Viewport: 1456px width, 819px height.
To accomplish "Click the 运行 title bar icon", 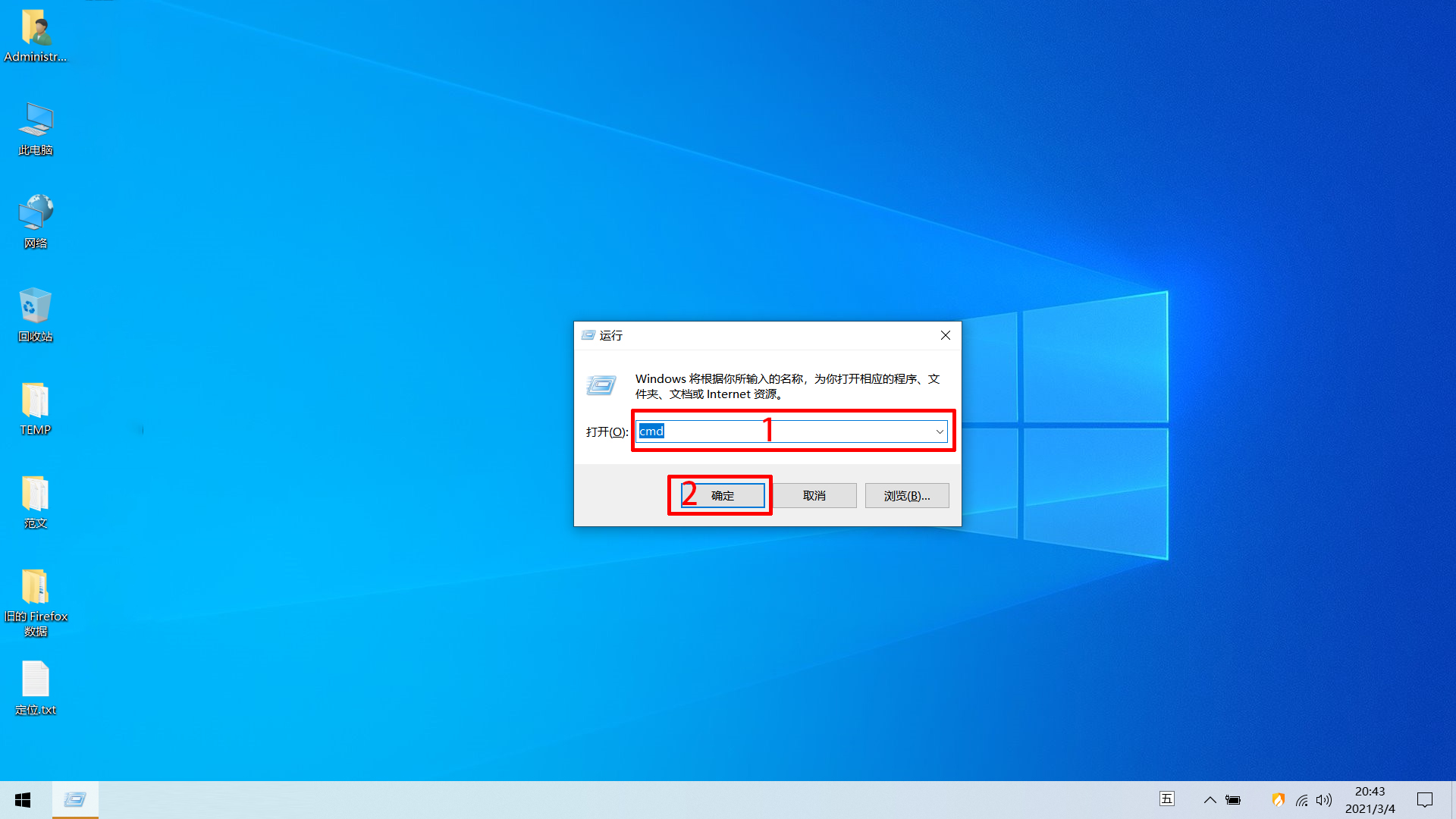I will point(588,335).
